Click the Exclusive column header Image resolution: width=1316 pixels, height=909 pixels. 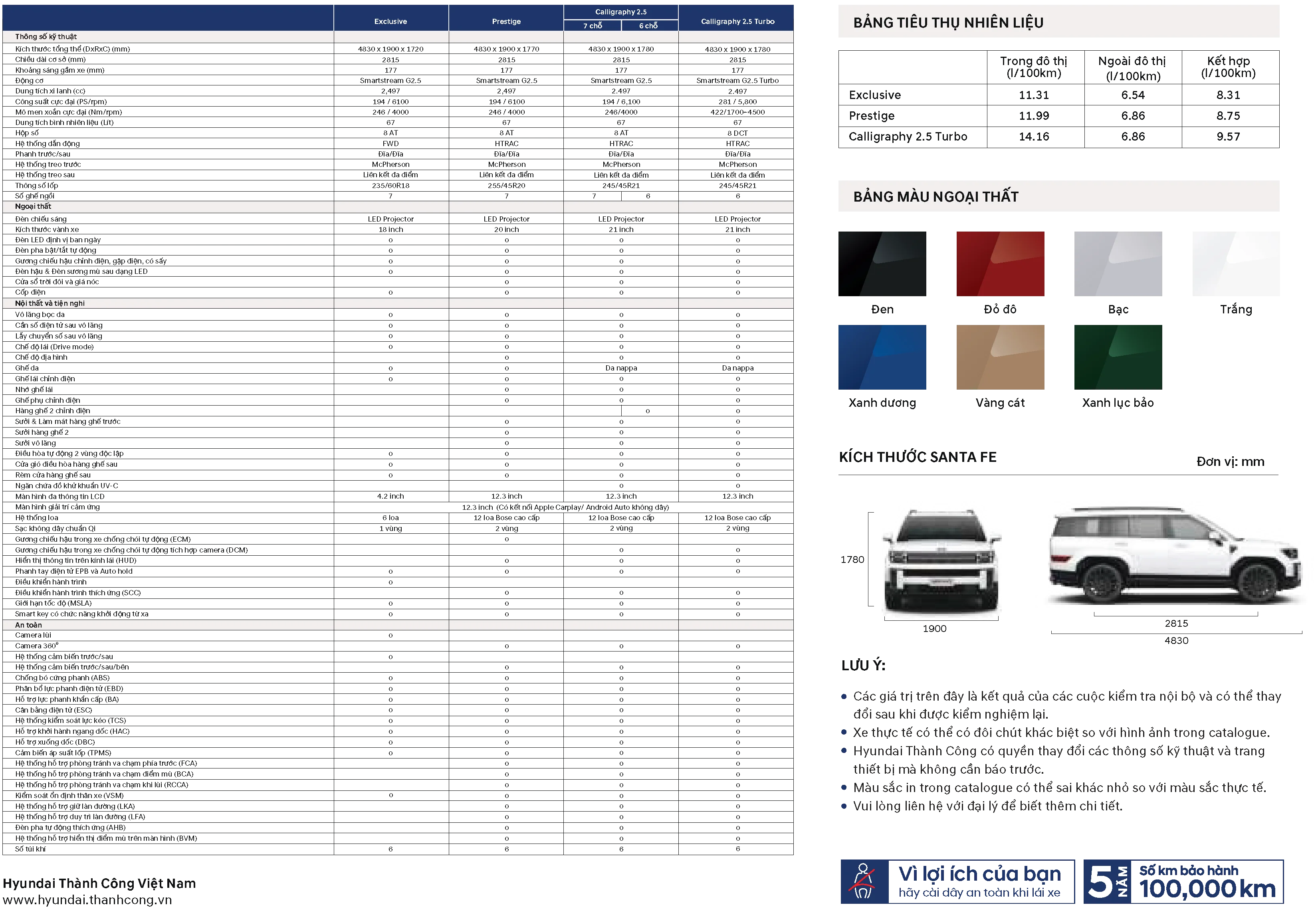pos(391,21)
